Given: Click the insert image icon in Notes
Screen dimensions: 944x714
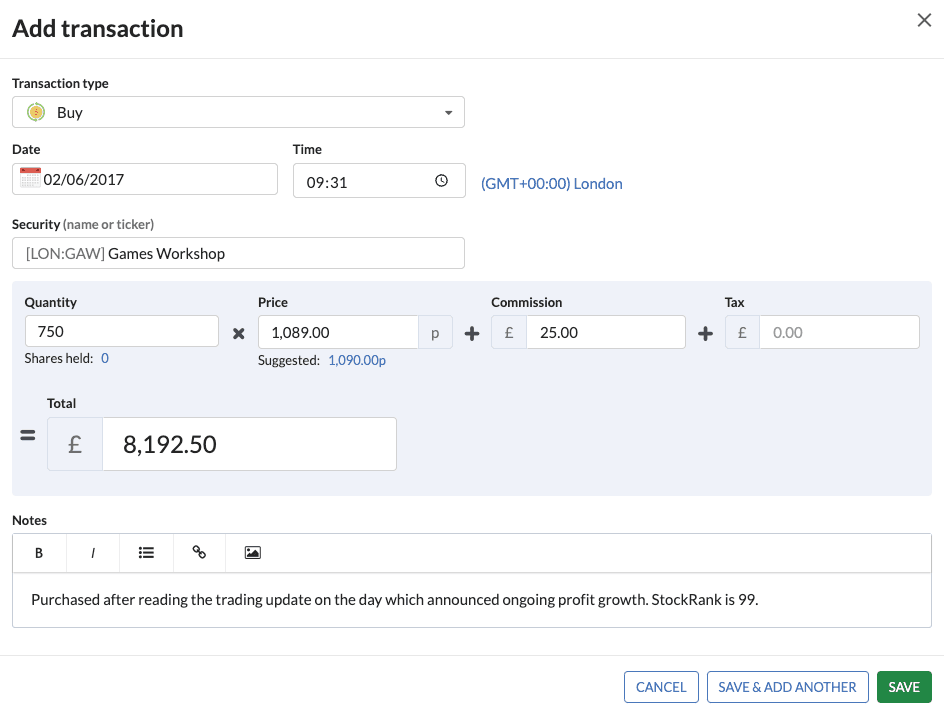Looking at the screenshot, I should [253, 552].
